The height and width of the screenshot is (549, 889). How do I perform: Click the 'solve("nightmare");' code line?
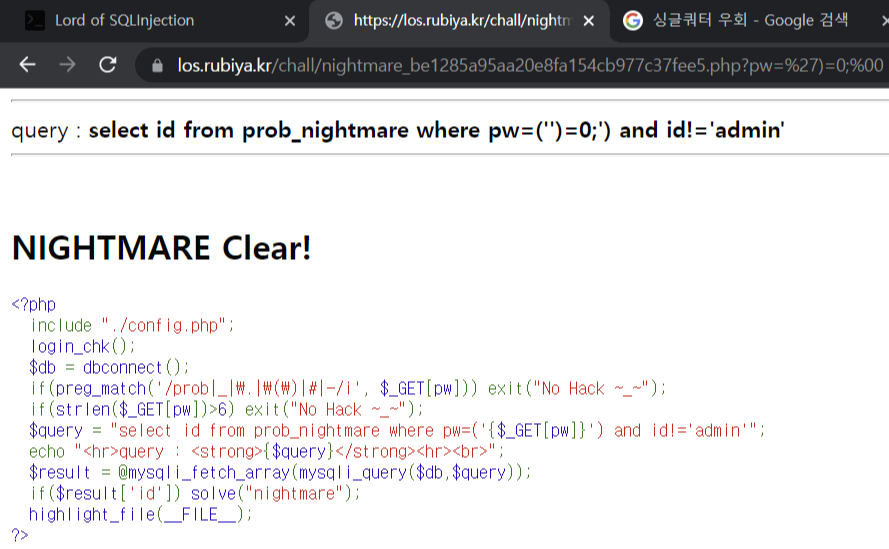tap(195, 493)
